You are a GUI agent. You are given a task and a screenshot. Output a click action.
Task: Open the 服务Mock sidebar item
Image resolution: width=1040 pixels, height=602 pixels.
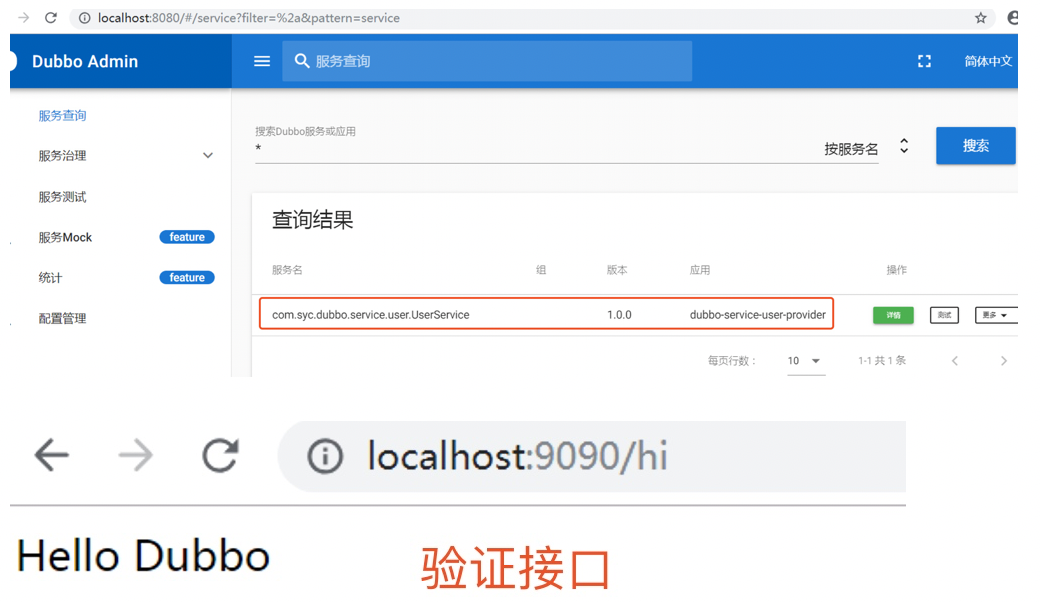(65, 237)
